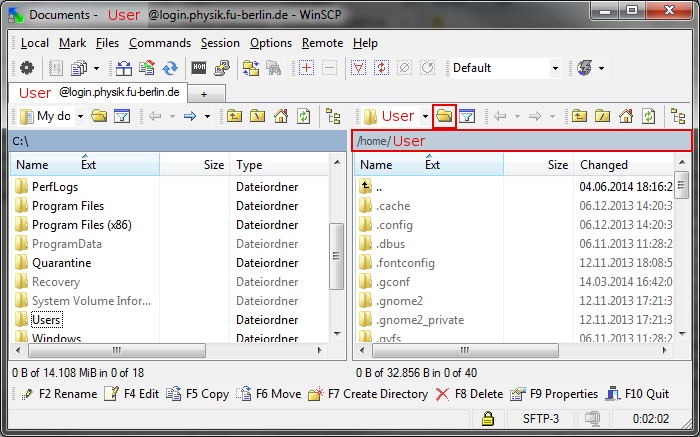The image size is (700, 437).
Task: Select the User@login.physik.fu-berlin.de session tab
Action: [x=98, y=93]
